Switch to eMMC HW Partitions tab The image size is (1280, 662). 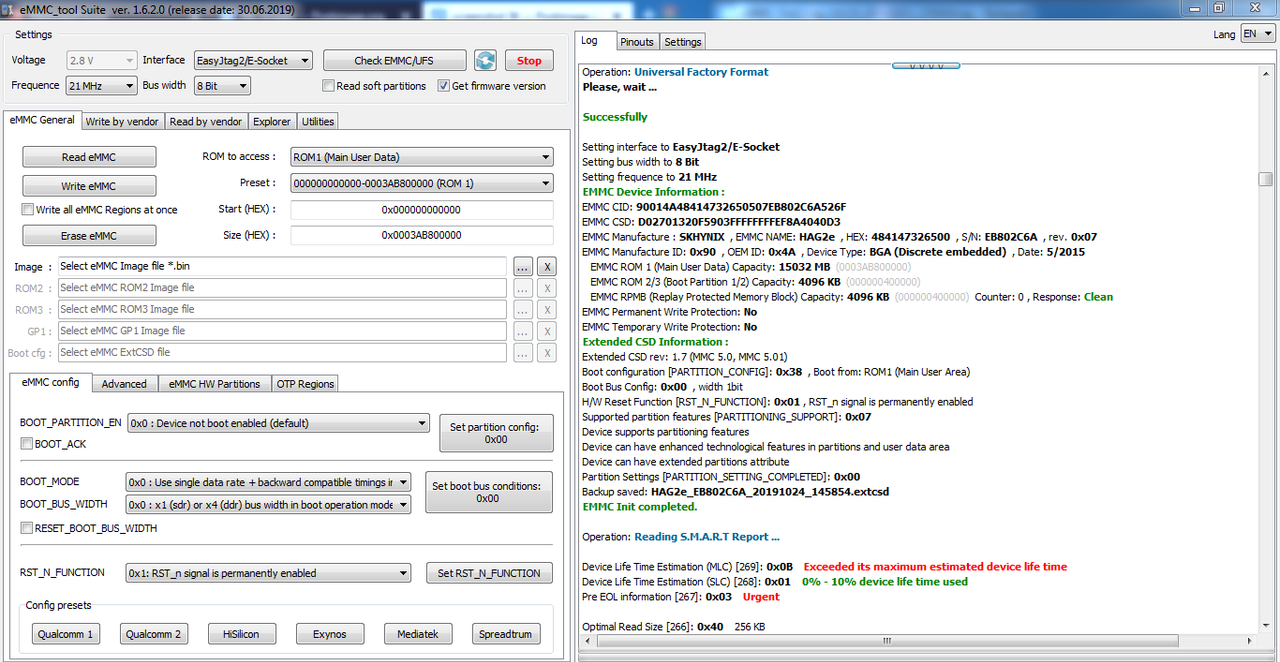214,384
